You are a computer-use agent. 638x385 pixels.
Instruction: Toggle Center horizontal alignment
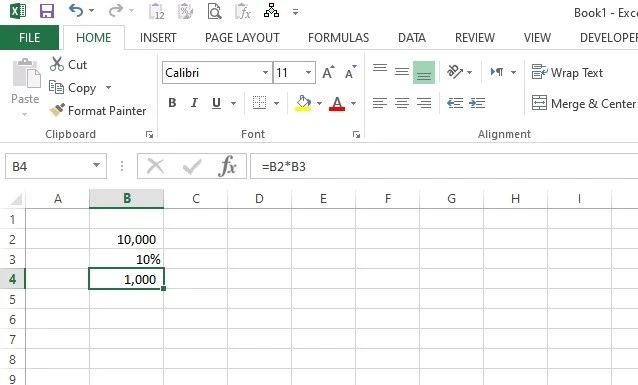(402, 103)
